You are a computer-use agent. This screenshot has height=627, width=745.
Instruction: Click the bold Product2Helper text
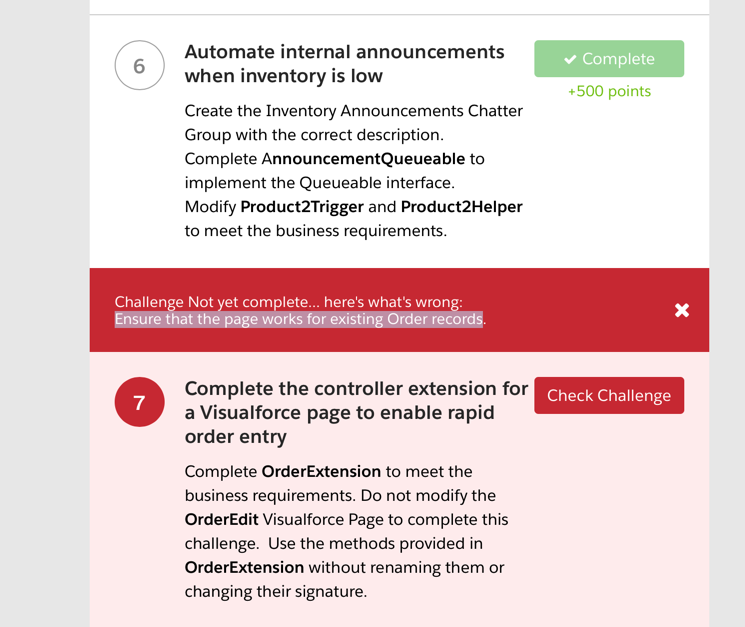(461, 207)
